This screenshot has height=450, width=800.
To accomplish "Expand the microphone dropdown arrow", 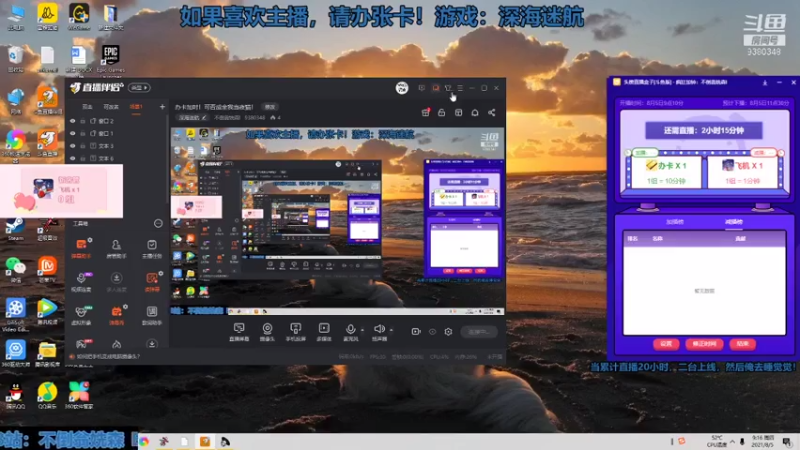I will click(x=362, y=330).
